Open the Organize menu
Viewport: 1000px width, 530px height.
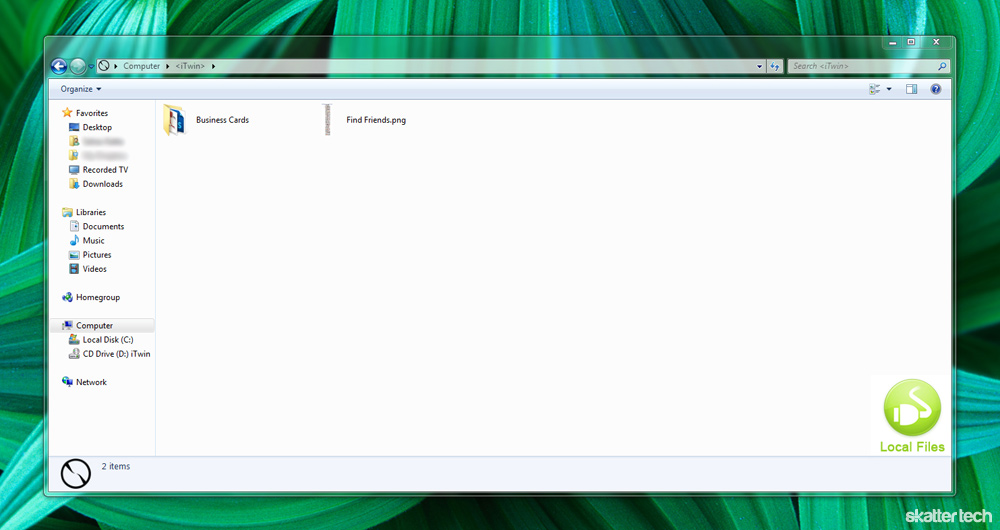[81, 89]
